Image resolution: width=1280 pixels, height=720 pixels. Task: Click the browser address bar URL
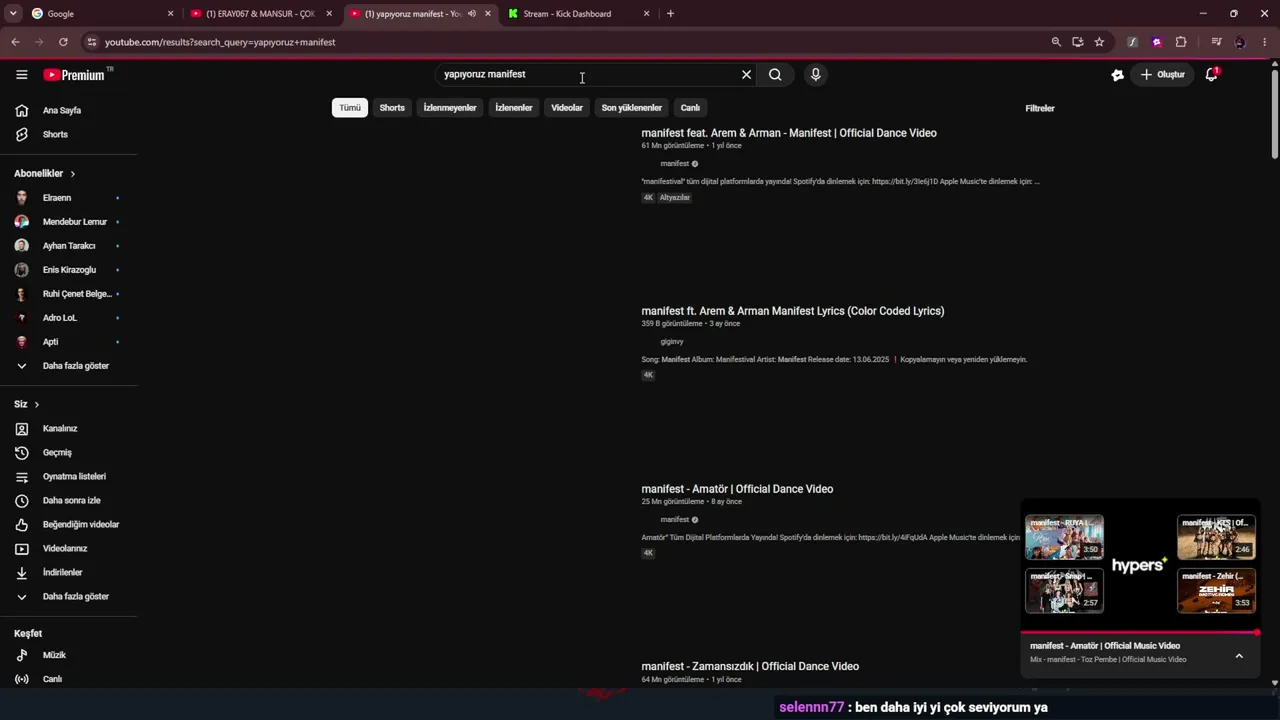(x=220, y=42)
